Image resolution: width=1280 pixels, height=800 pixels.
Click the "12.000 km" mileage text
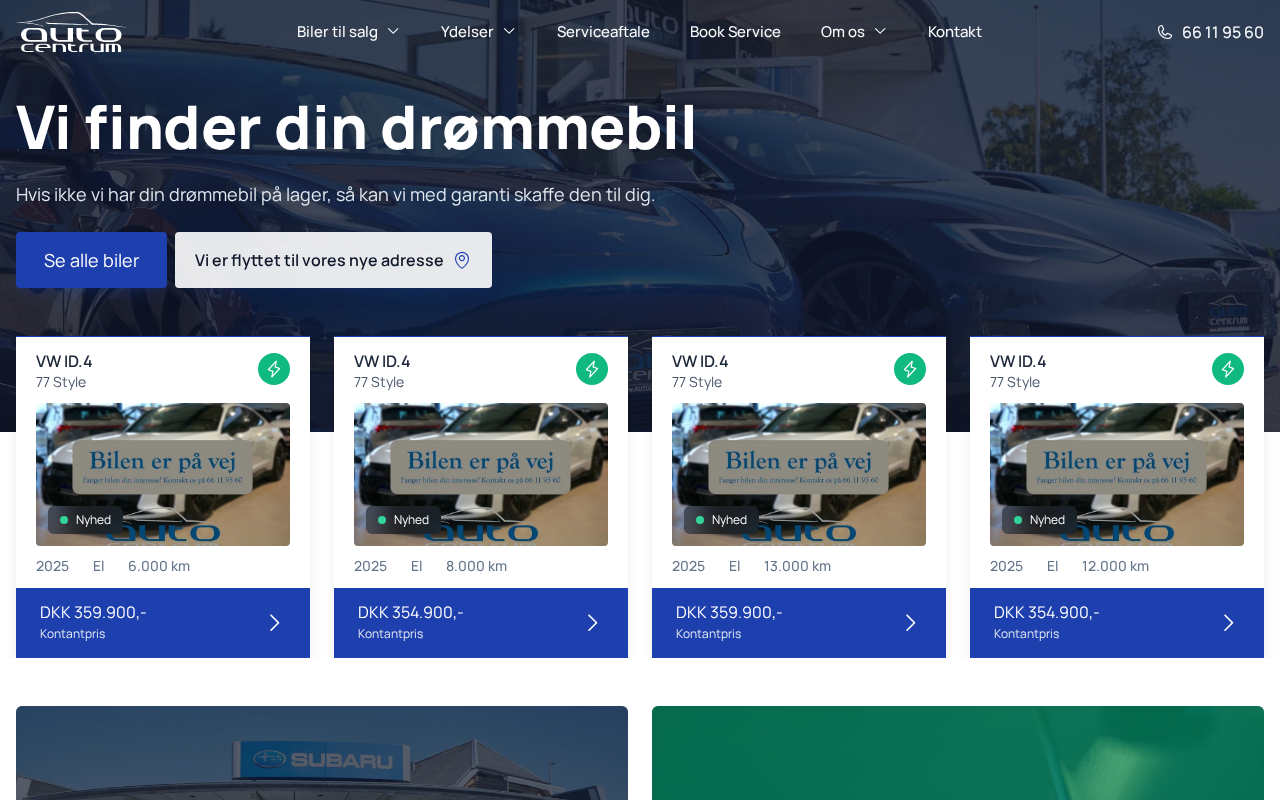coord(1115,566)
